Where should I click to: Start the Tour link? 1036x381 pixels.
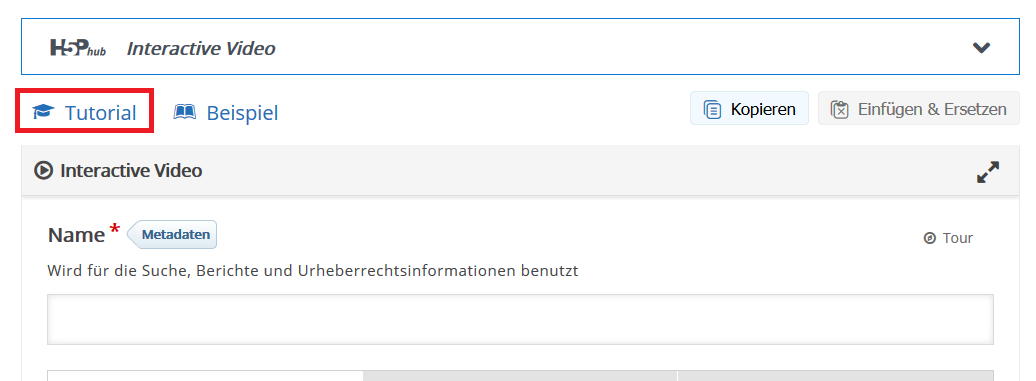tap(948, 238)
